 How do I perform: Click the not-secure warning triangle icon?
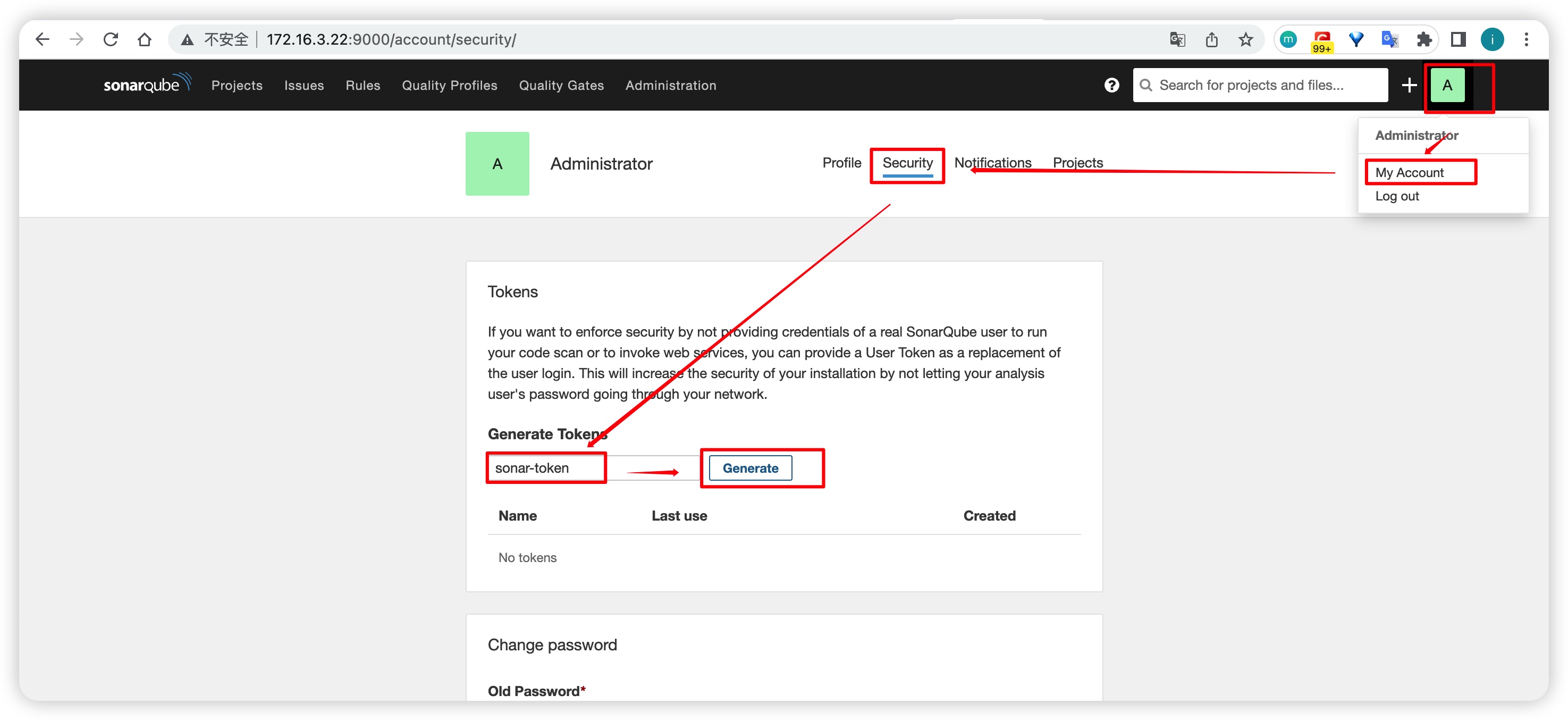(188, 40)
